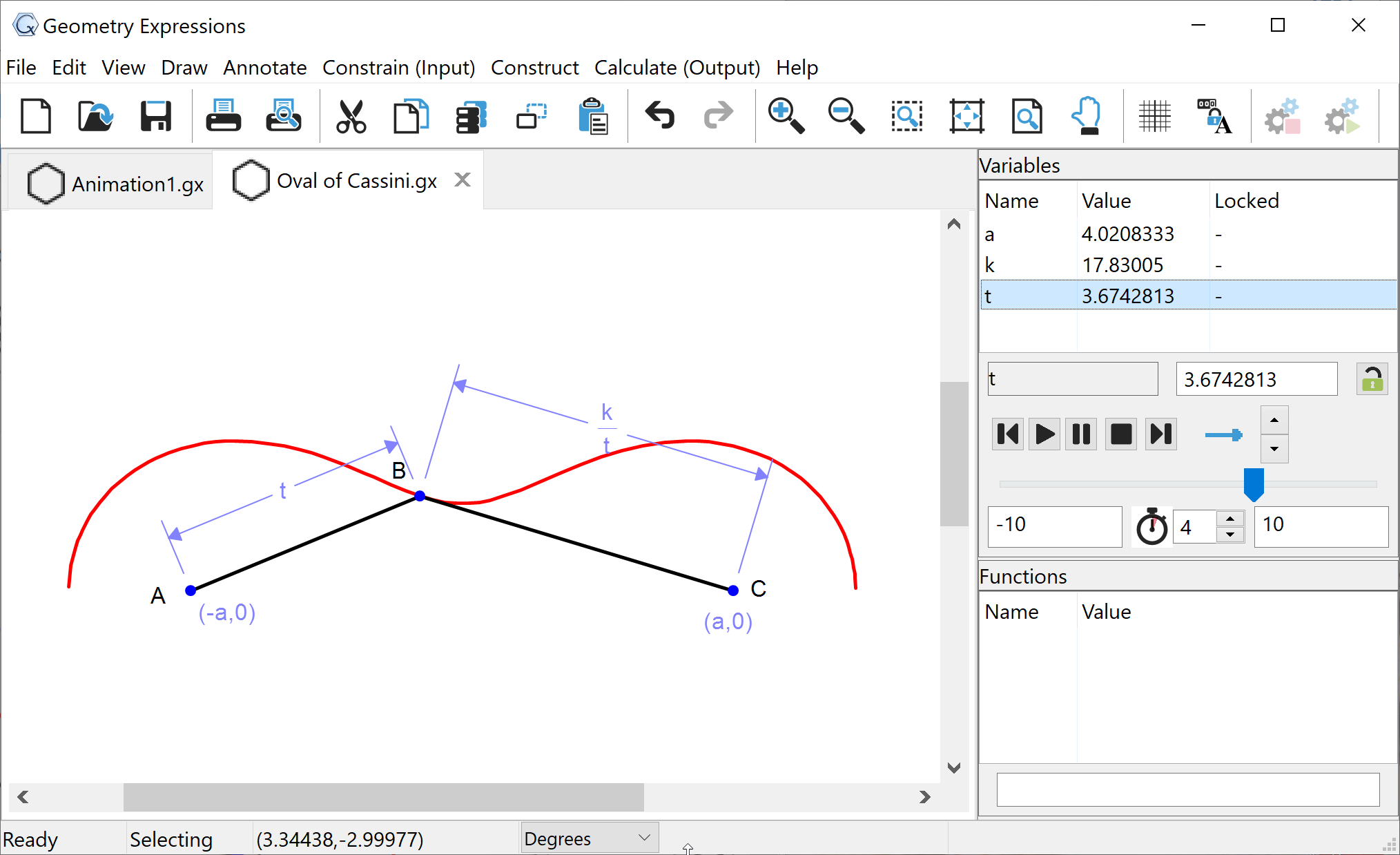Toggle the lock state of variable t
This screenshot has height=855, width=1400.
[1372, 378]
